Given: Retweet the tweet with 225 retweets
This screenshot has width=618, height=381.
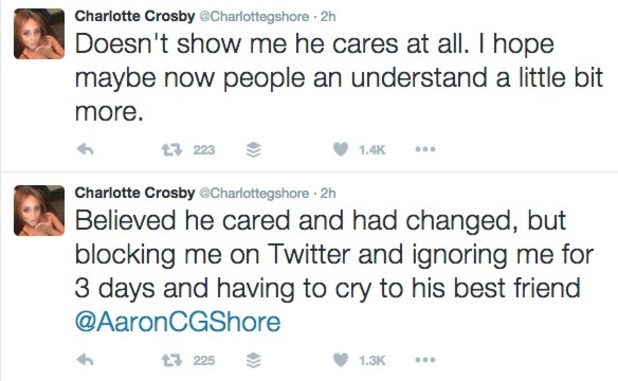Looking at the screenshot, I should click(172, 360).
